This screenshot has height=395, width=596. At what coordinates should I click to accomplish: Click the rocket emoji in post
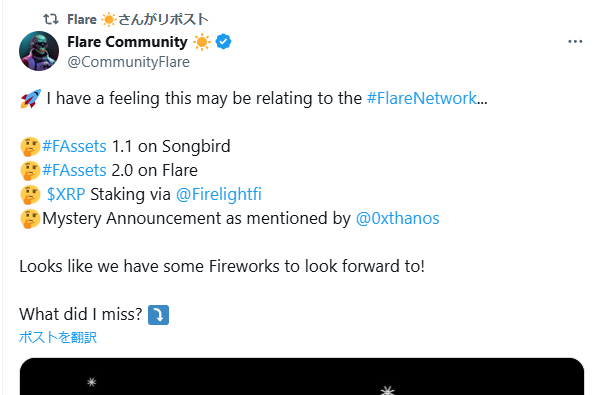(x=30, y=98)
